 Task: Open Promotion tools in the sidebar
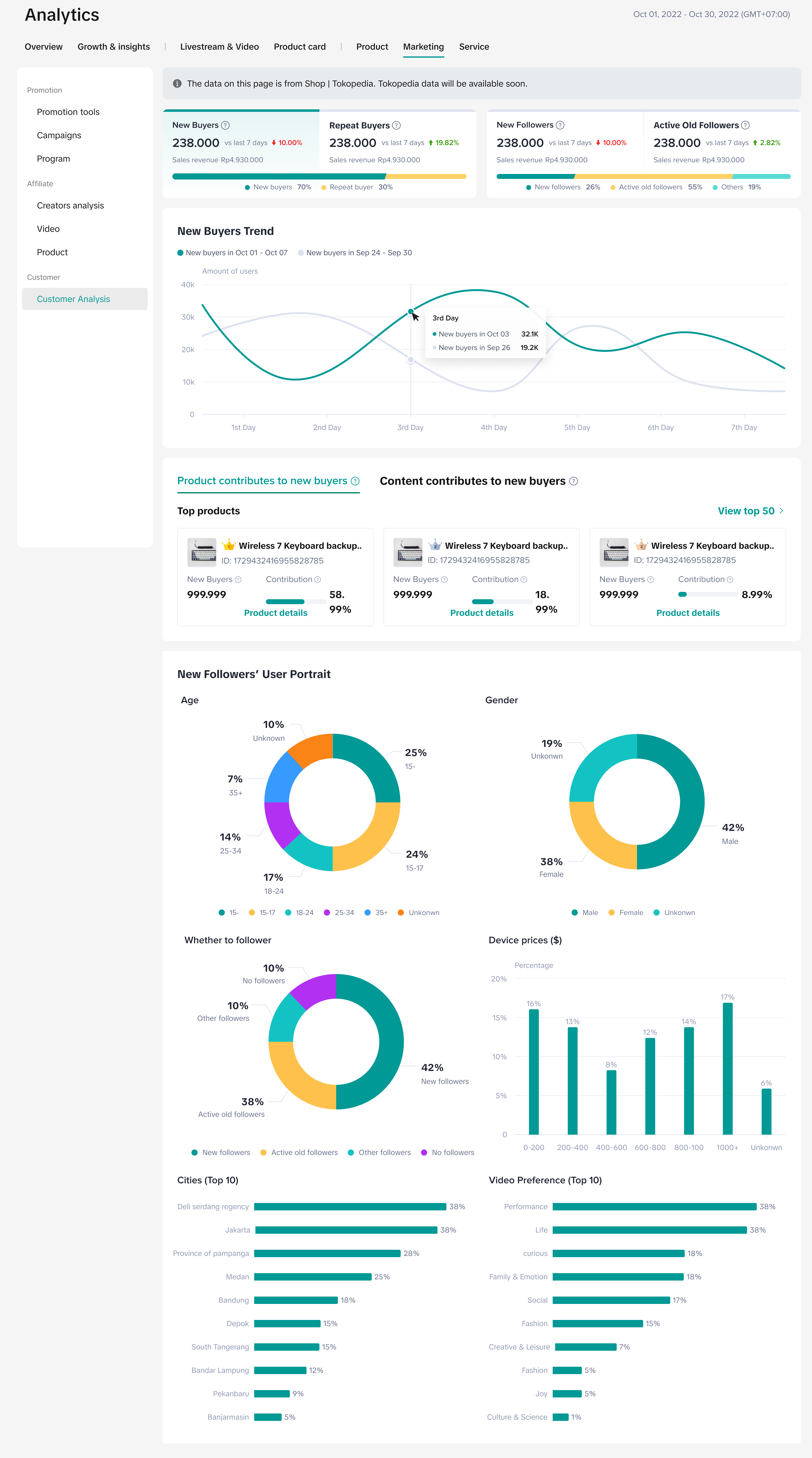[x=68, y=112]
